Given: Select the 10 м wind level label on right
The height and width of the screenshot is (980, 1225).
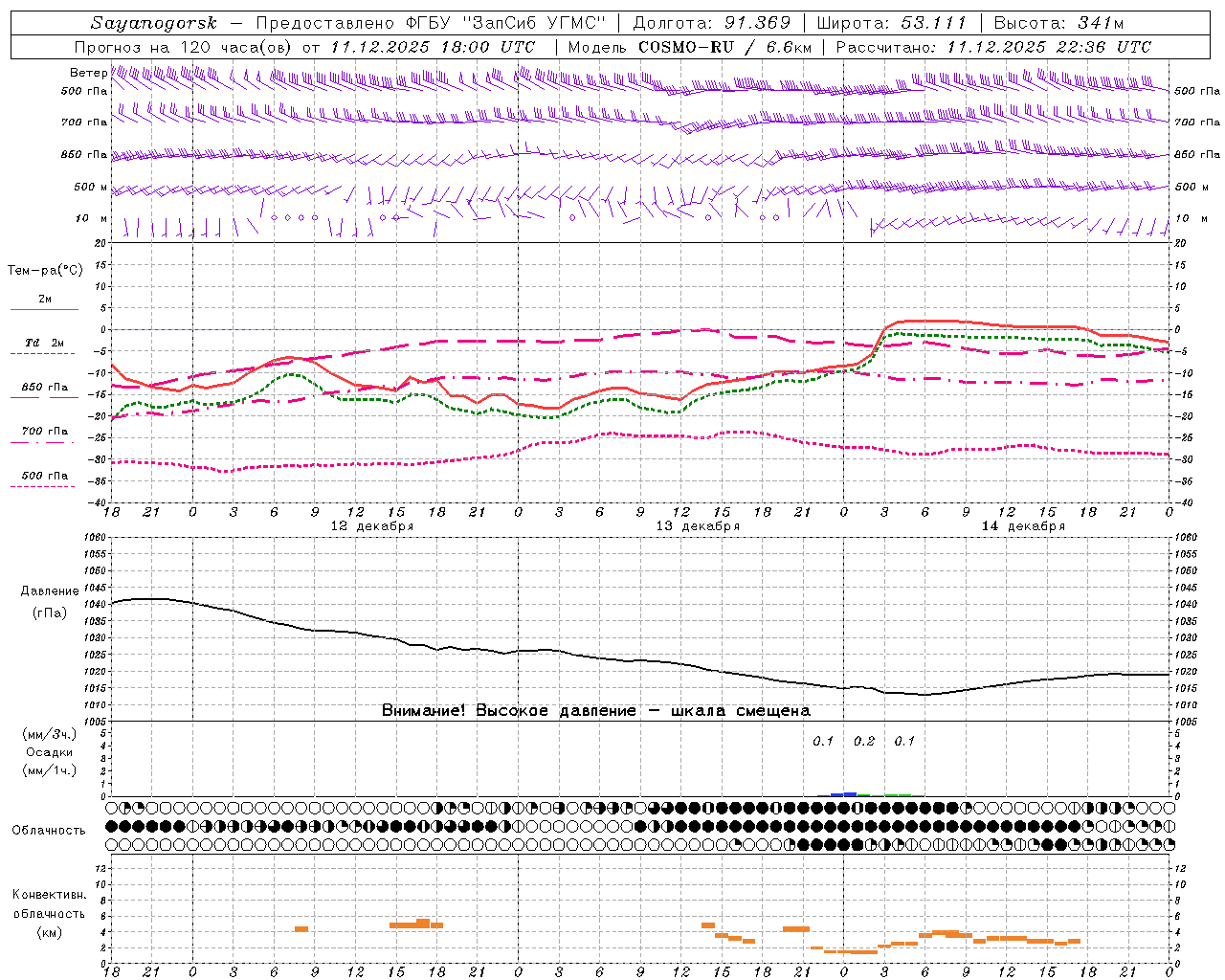Looking at the screenshot, I should tap(1191, 218).
